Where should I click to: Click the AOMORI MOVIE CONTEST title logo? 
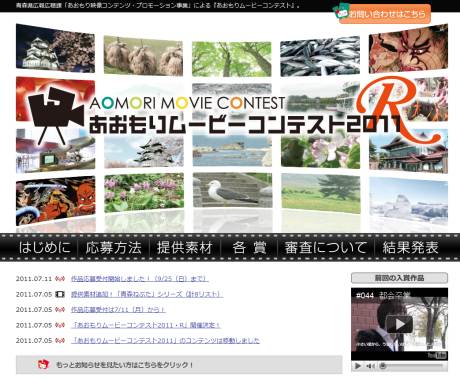[x=188, y=103]
